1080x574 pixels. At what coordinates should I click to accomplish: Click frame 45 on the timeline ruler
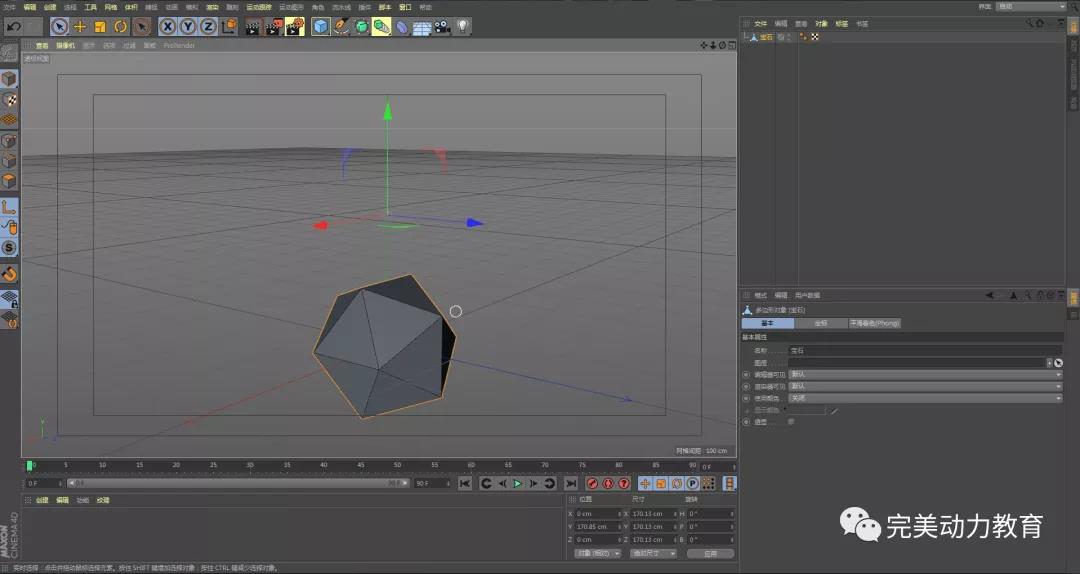[x=359, y=465]
